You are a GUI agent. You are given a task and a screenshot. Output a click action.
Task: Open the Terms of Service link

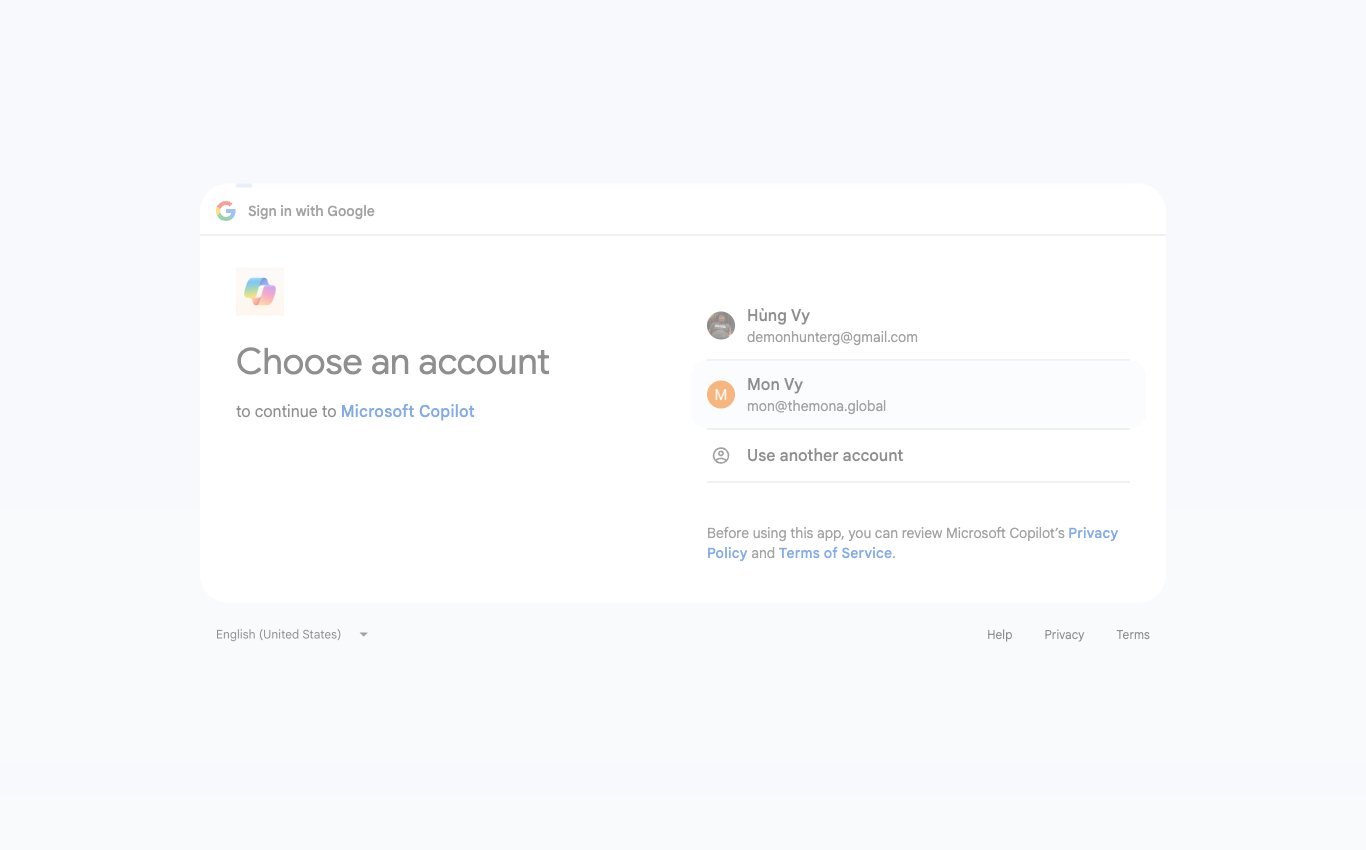pyautogui.click(x=835, y=553)
